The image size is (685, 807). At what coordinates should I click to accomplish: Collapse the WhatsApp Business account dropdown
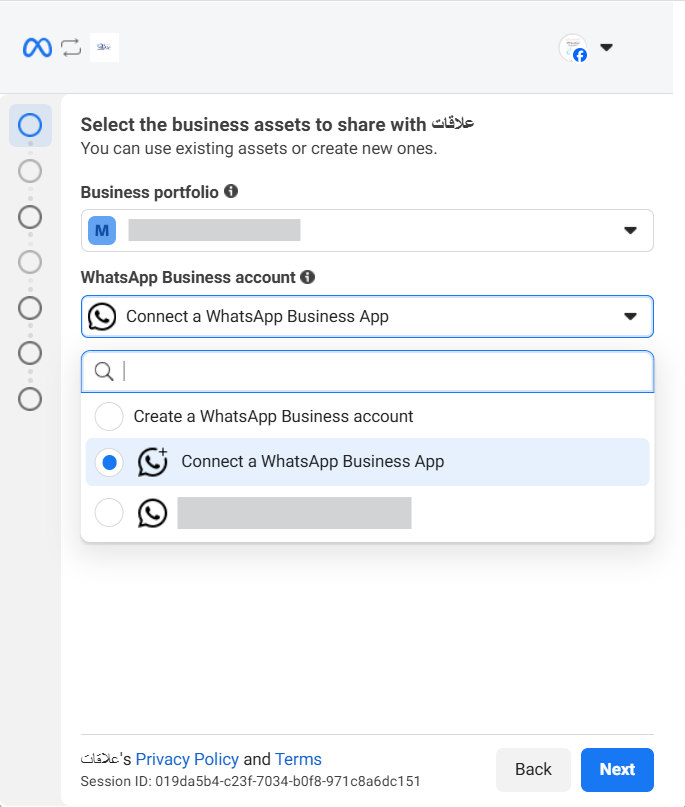630,316
